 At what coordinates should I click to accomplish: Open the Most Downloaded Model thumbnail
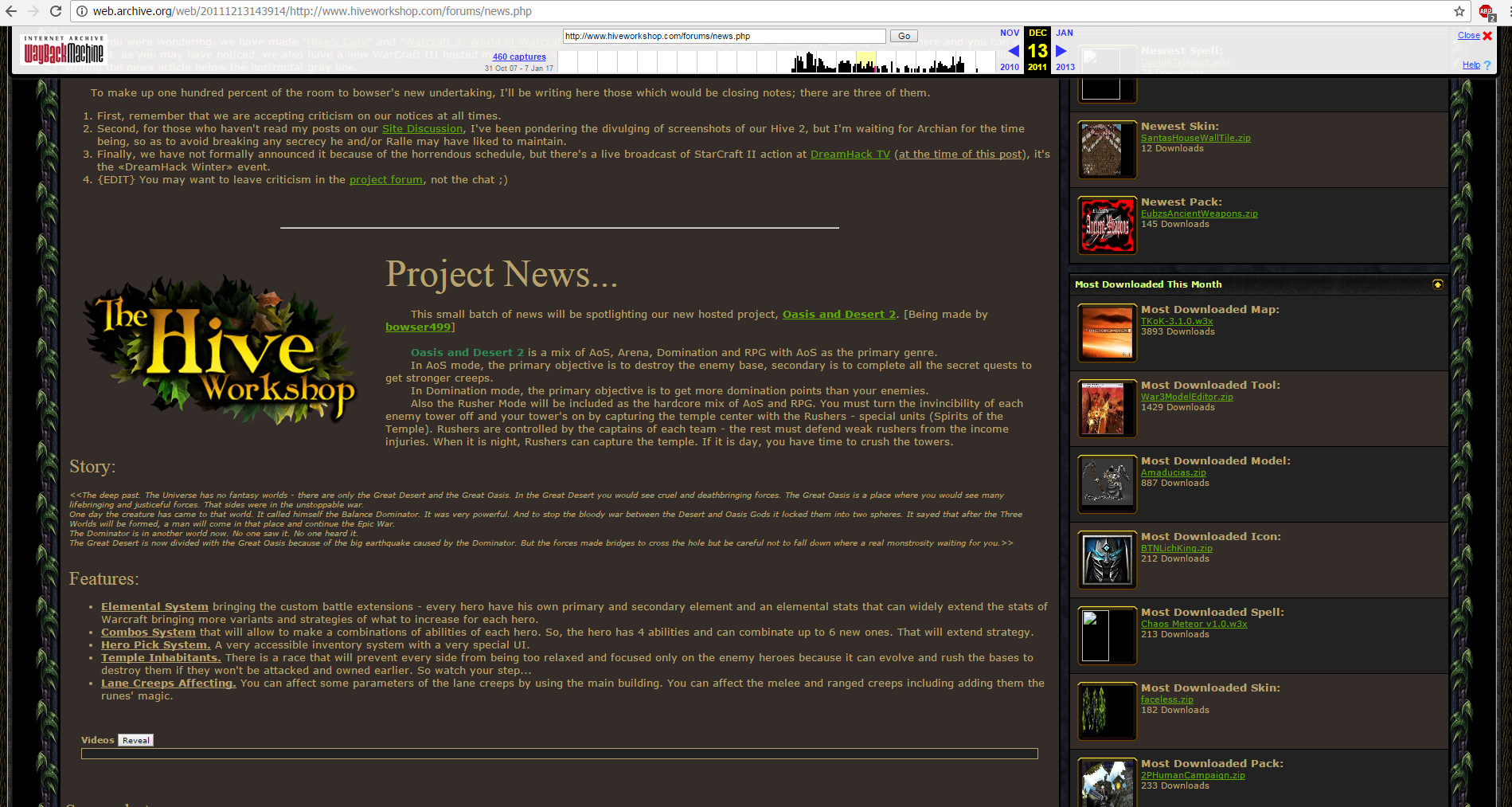click(x=1107, y=484)
